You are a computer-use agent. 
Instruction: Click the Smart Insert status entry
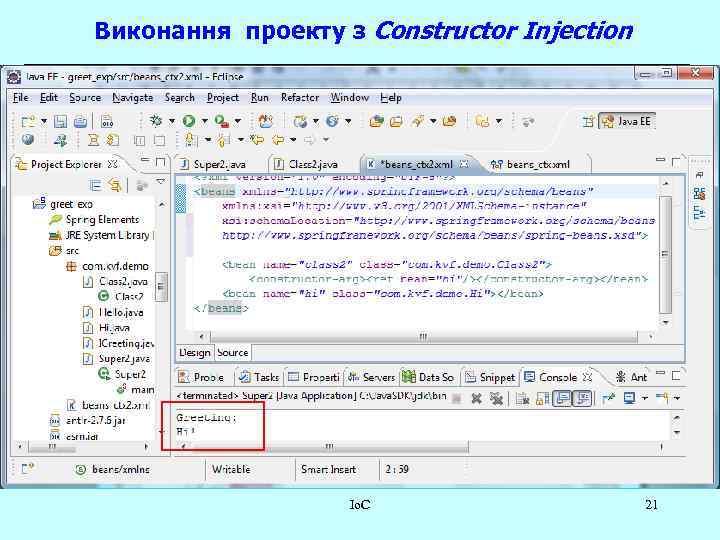[329, 469]
